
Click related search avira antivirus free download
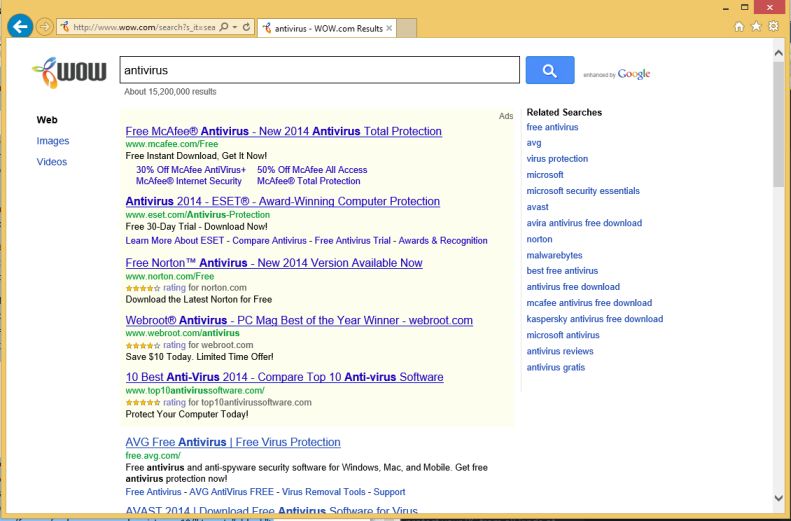[x=584, y=223]
